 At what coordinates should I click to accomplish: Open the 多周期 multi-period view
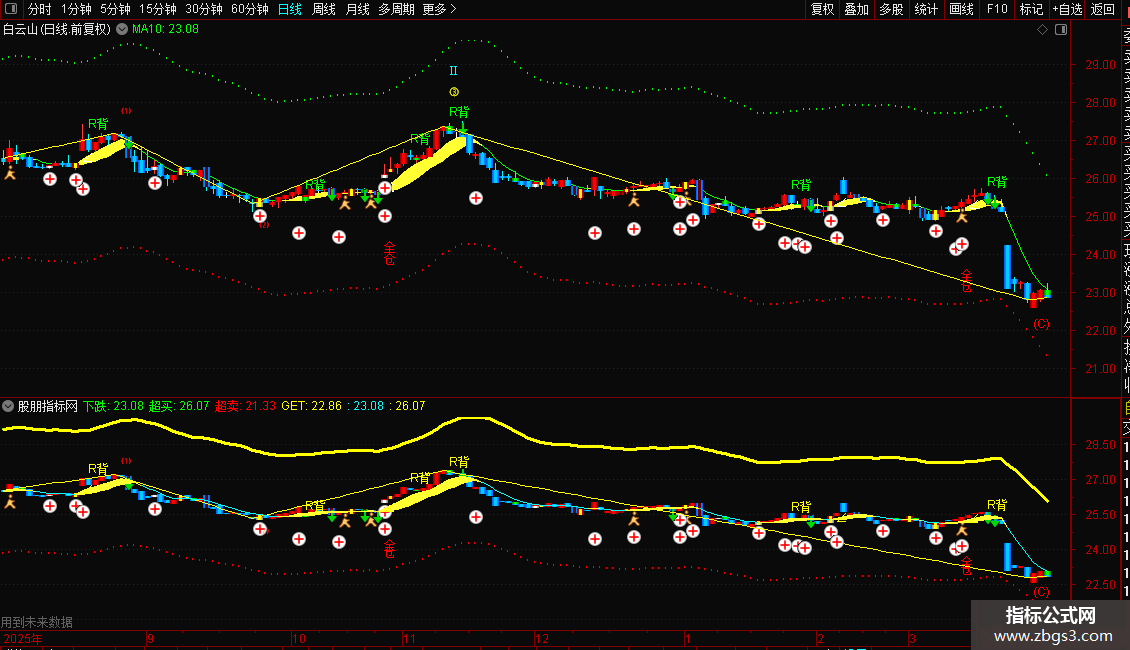tap(396, 9)
